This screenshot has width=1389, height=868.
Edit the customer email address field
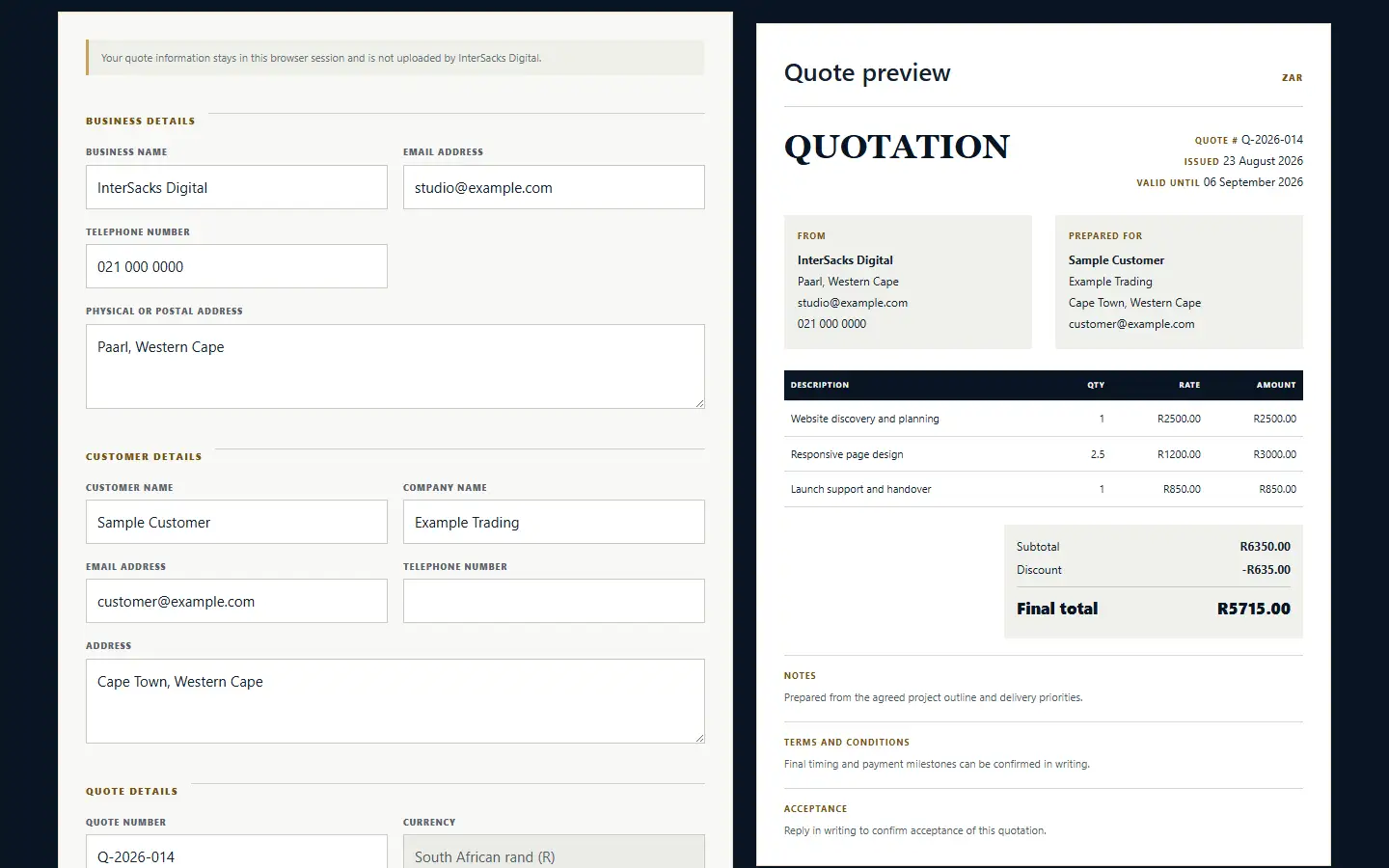click(x=236, y=601)
